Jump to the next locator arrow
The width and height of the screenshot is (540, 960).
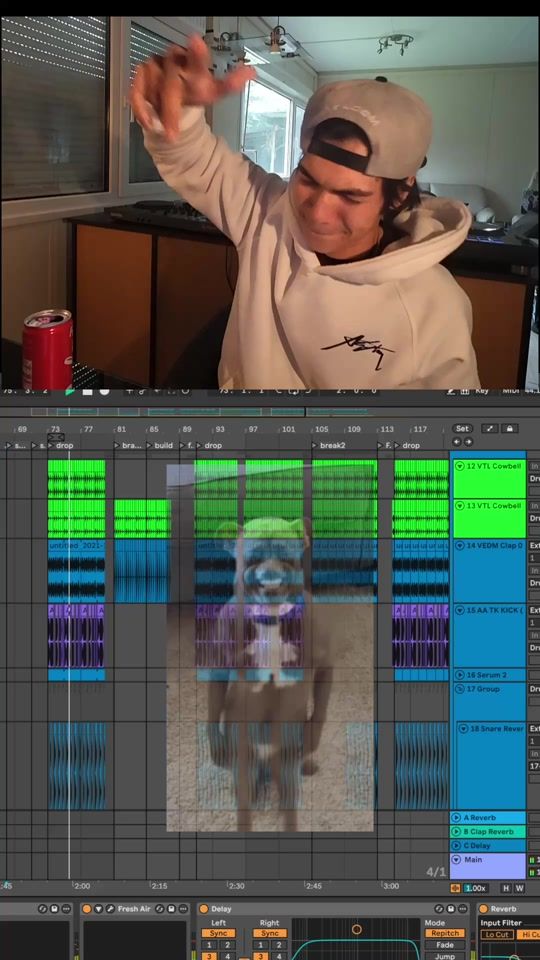[468, 441]
